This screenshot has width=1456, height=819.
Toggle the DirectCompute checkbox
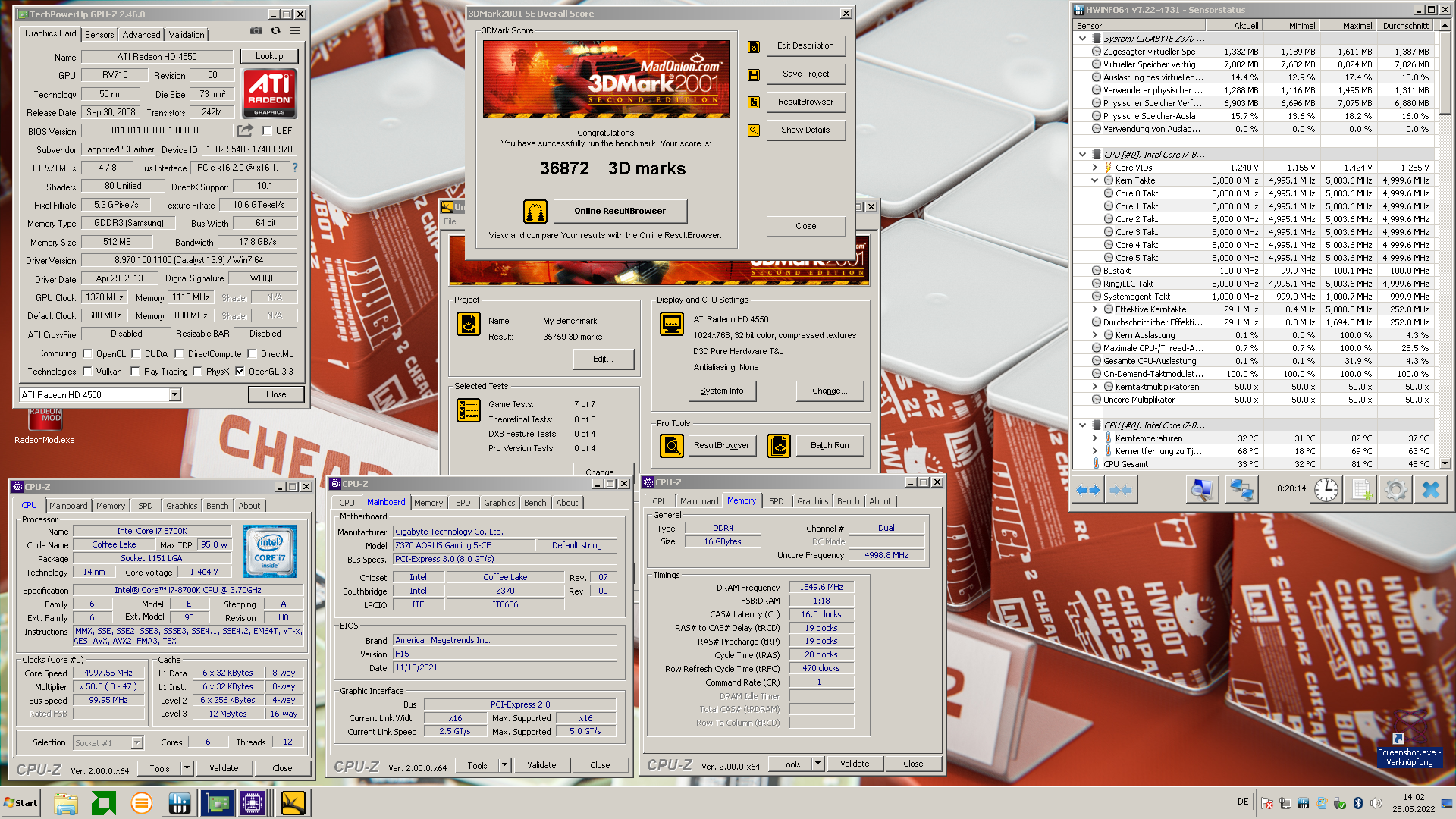[x=179, y=354]
